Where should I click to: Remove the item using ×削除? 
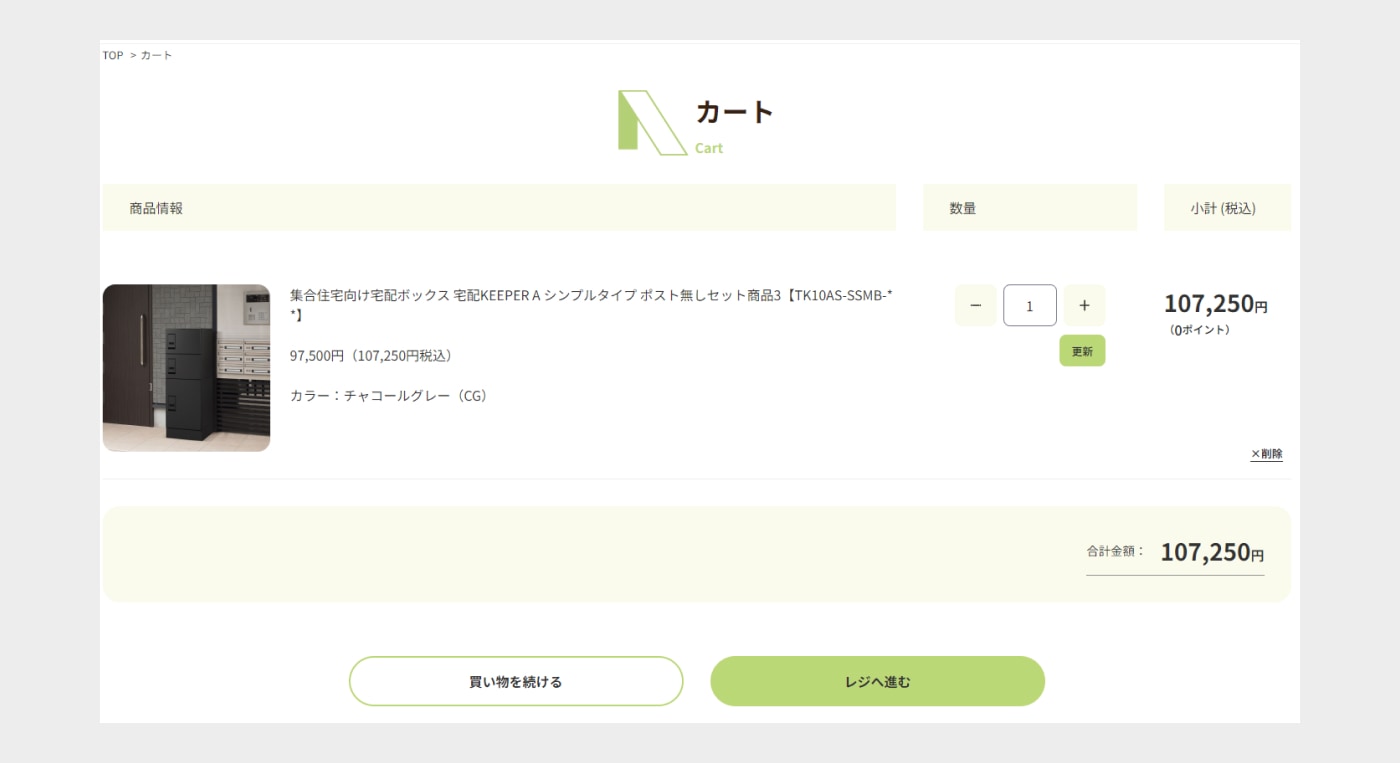point(1266,454)
